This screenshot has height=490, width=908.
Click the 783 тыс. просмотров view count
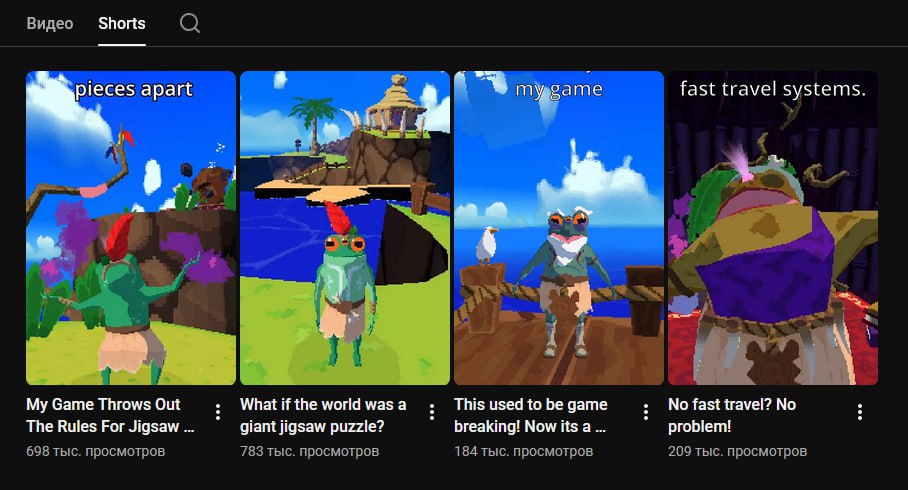click(310, 451)
